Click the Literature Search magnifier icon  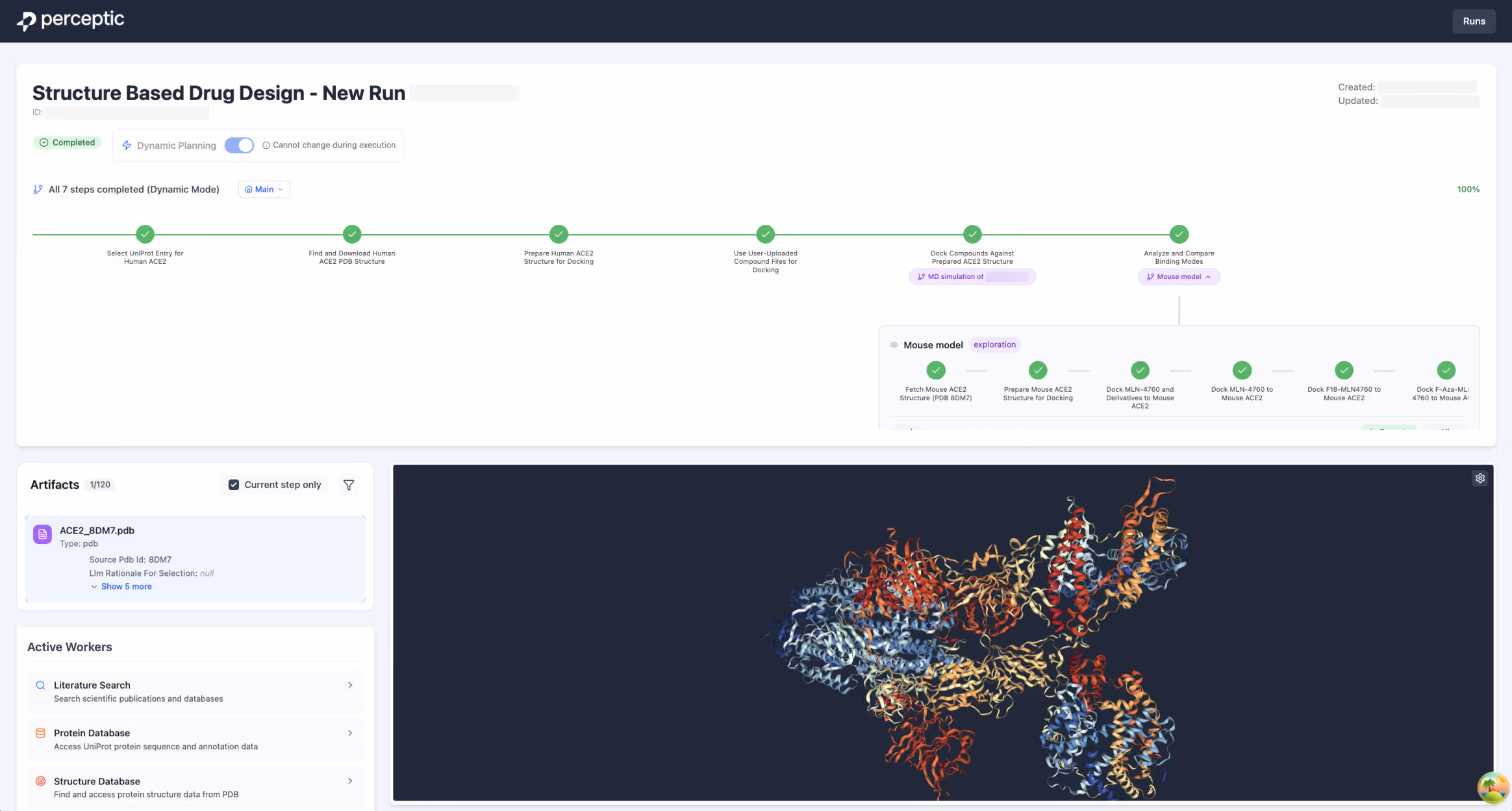point(40,685)
